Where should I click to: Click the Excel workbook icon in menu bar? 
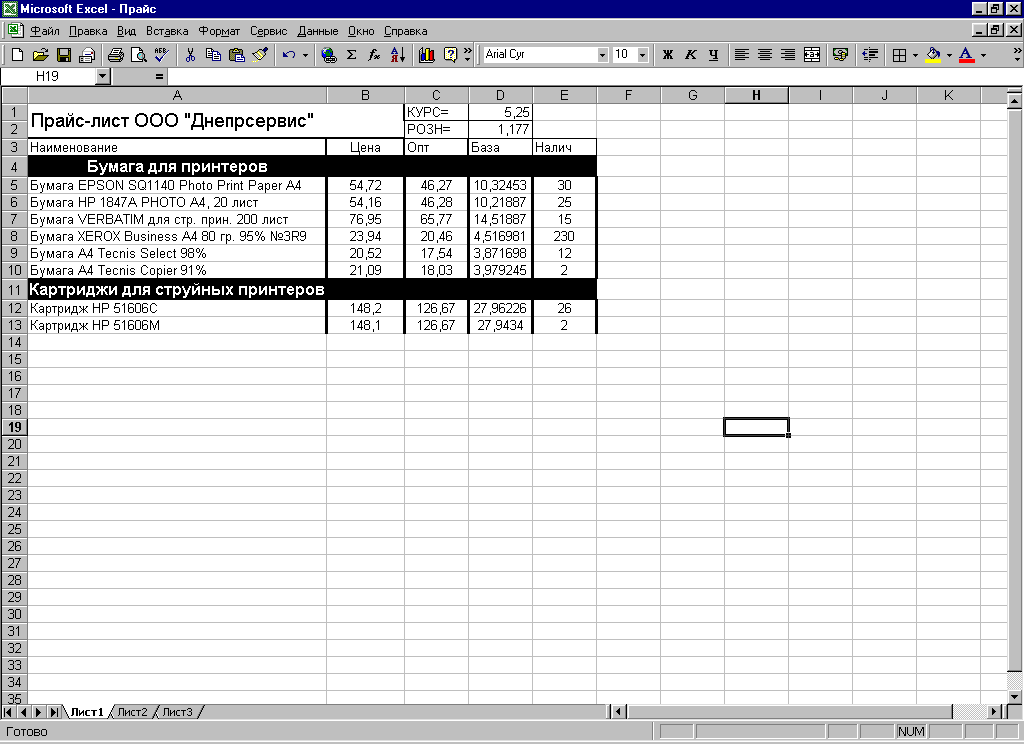15,31
